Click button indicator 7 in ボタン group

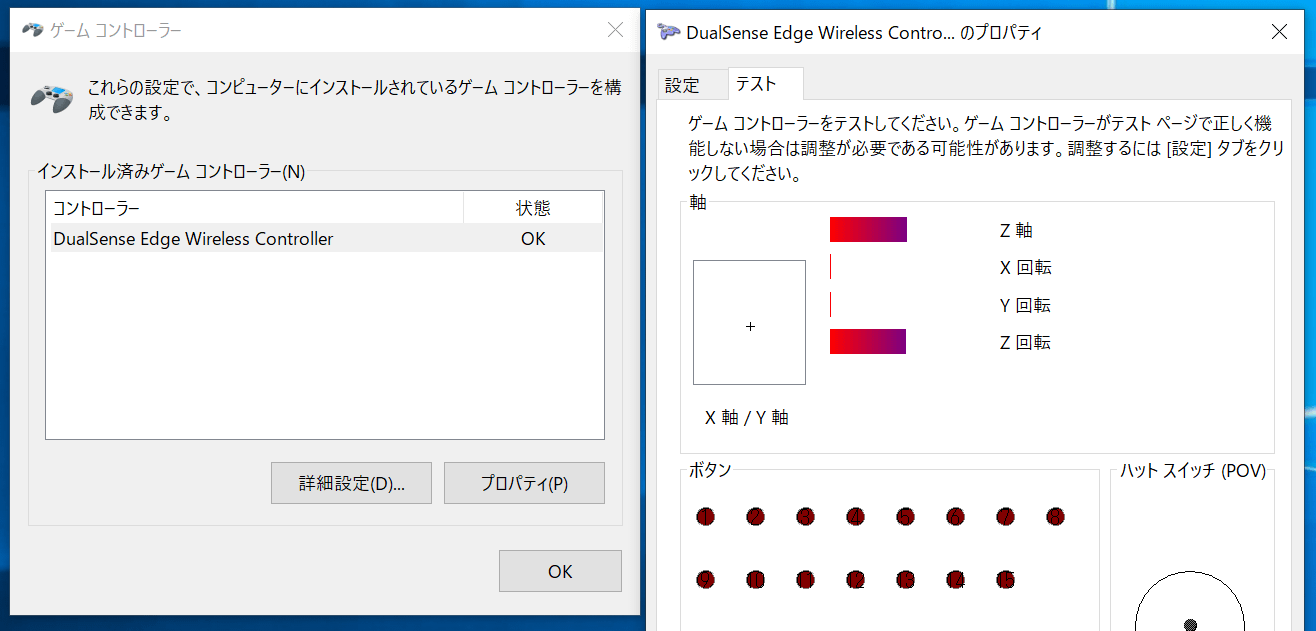pyautogui.click(x=1005, y=517)
